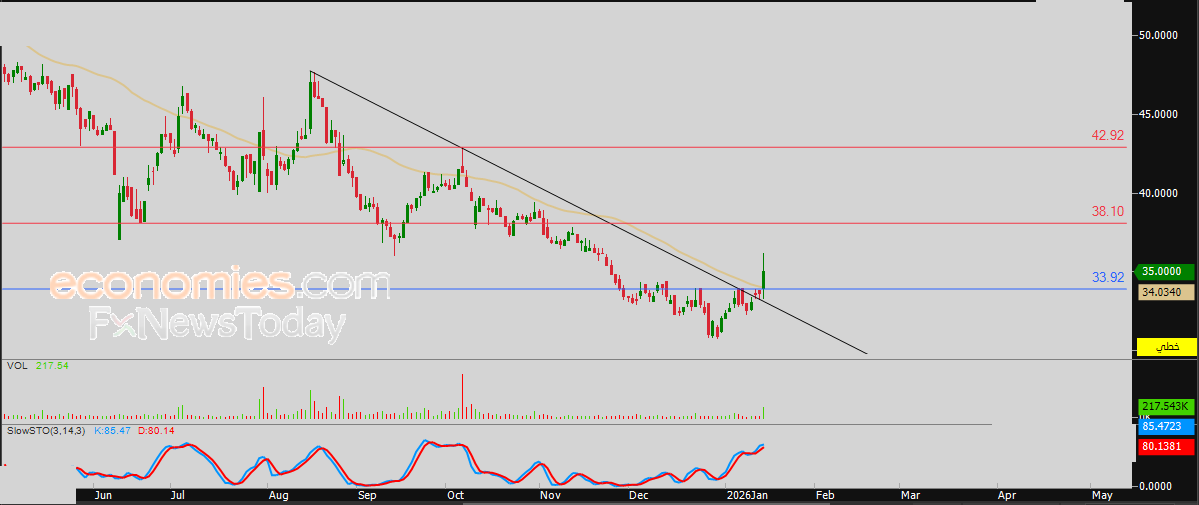Select the 42.92 resistance level label
This screenshot has height=505, width=1199.
pyautogui.click(x=1107, y=135)
